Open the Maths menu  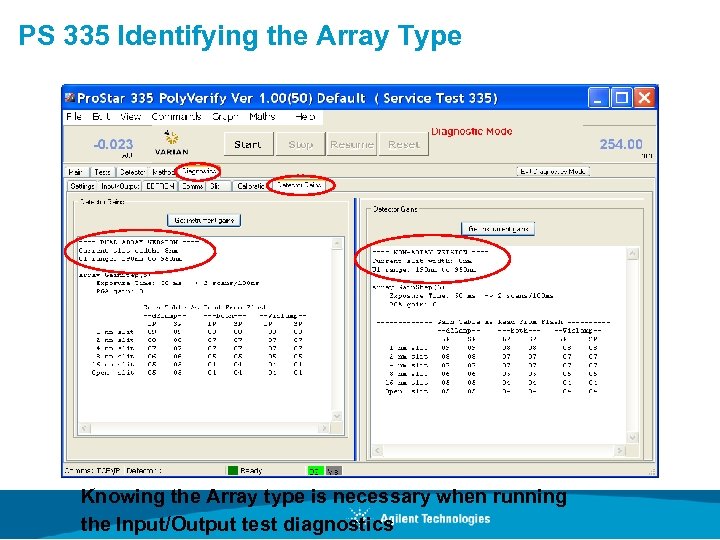[x=262, y=117]
